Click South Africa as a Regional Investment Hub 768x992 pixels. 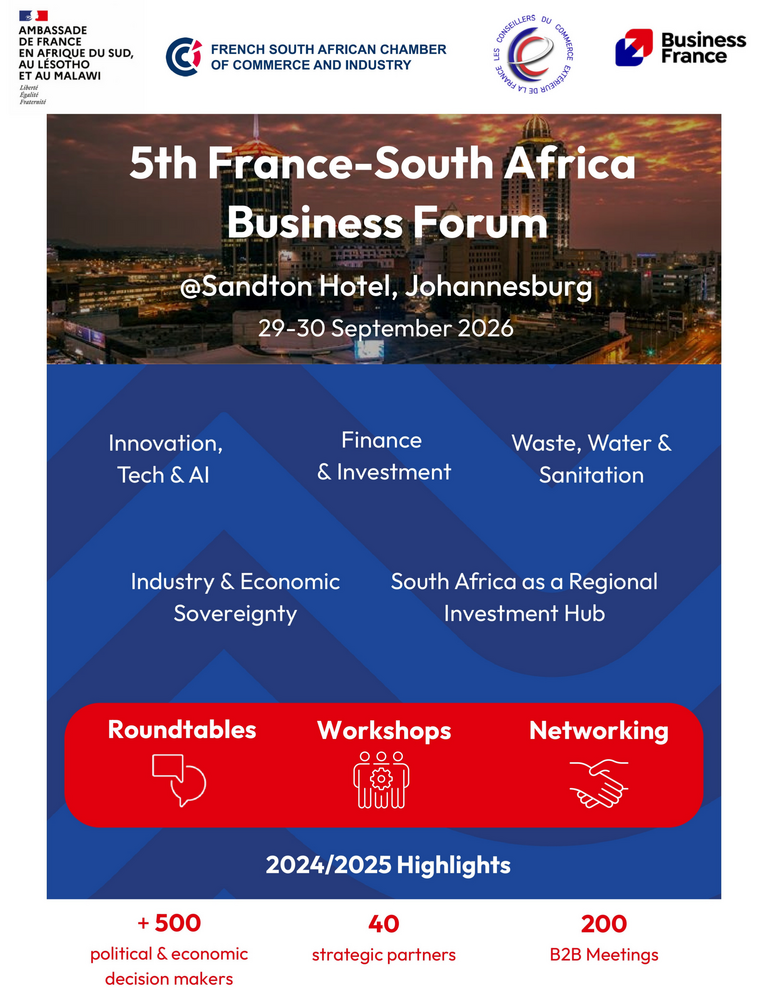pyautogui.click(x=524, y=597)
